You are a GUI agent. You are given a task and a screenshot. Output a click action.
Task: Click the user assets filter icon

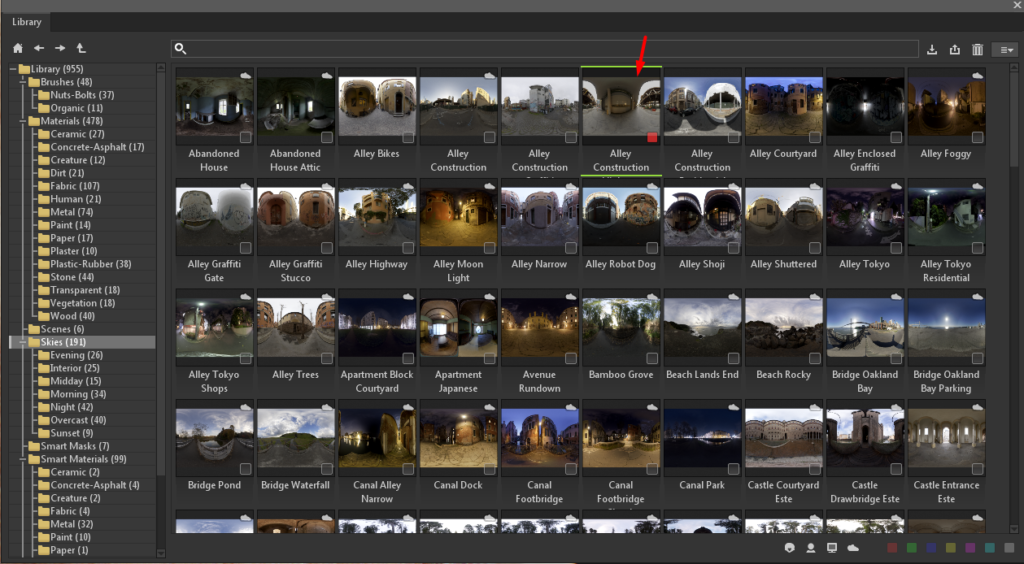click(x=810, y=548)
